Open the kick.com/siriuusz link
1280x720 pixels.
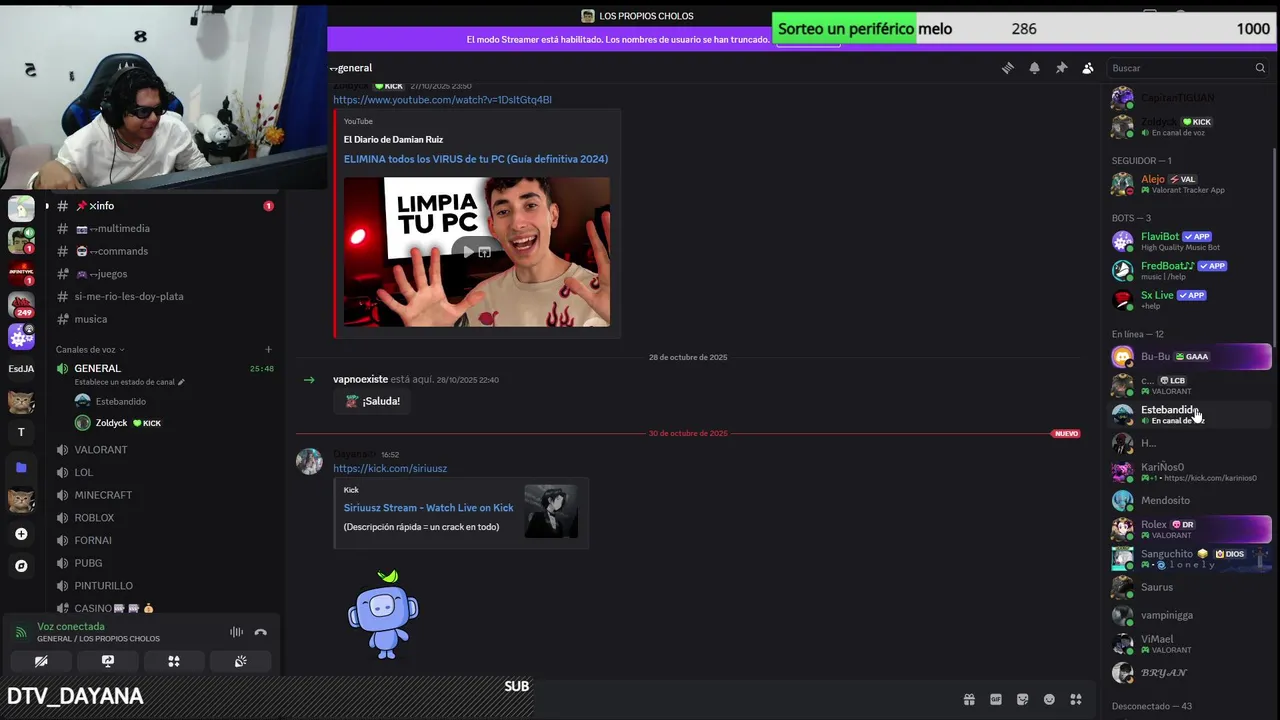390,469
